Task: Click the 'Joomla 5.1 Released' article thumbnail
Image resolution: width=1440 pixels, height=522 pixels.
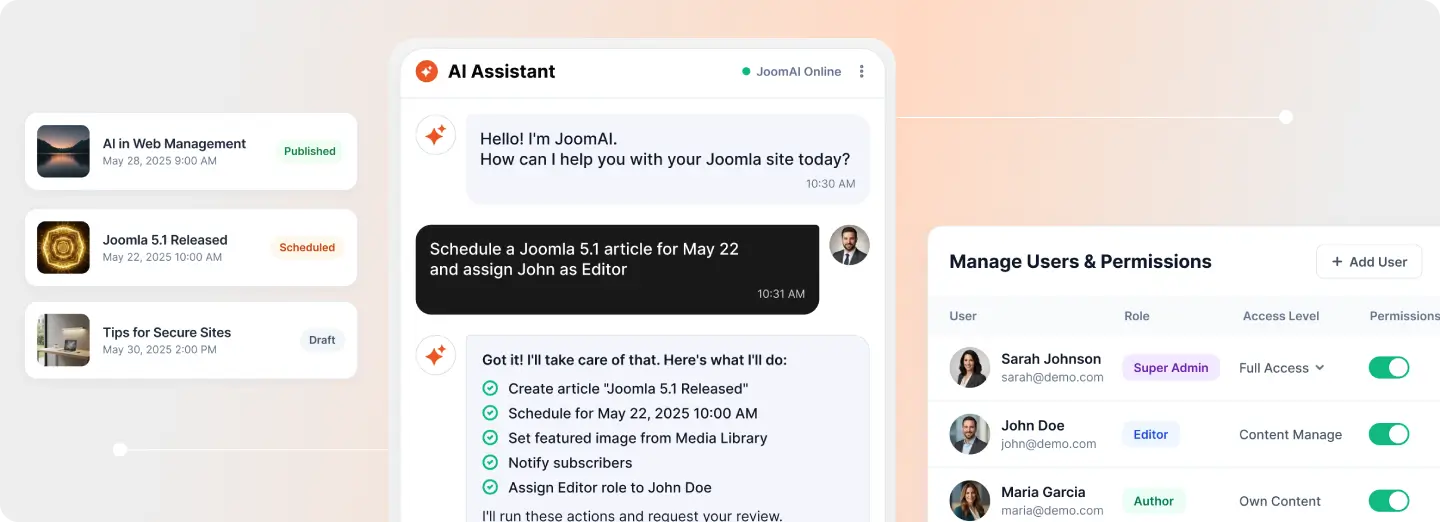Action: tap(63, 247)
